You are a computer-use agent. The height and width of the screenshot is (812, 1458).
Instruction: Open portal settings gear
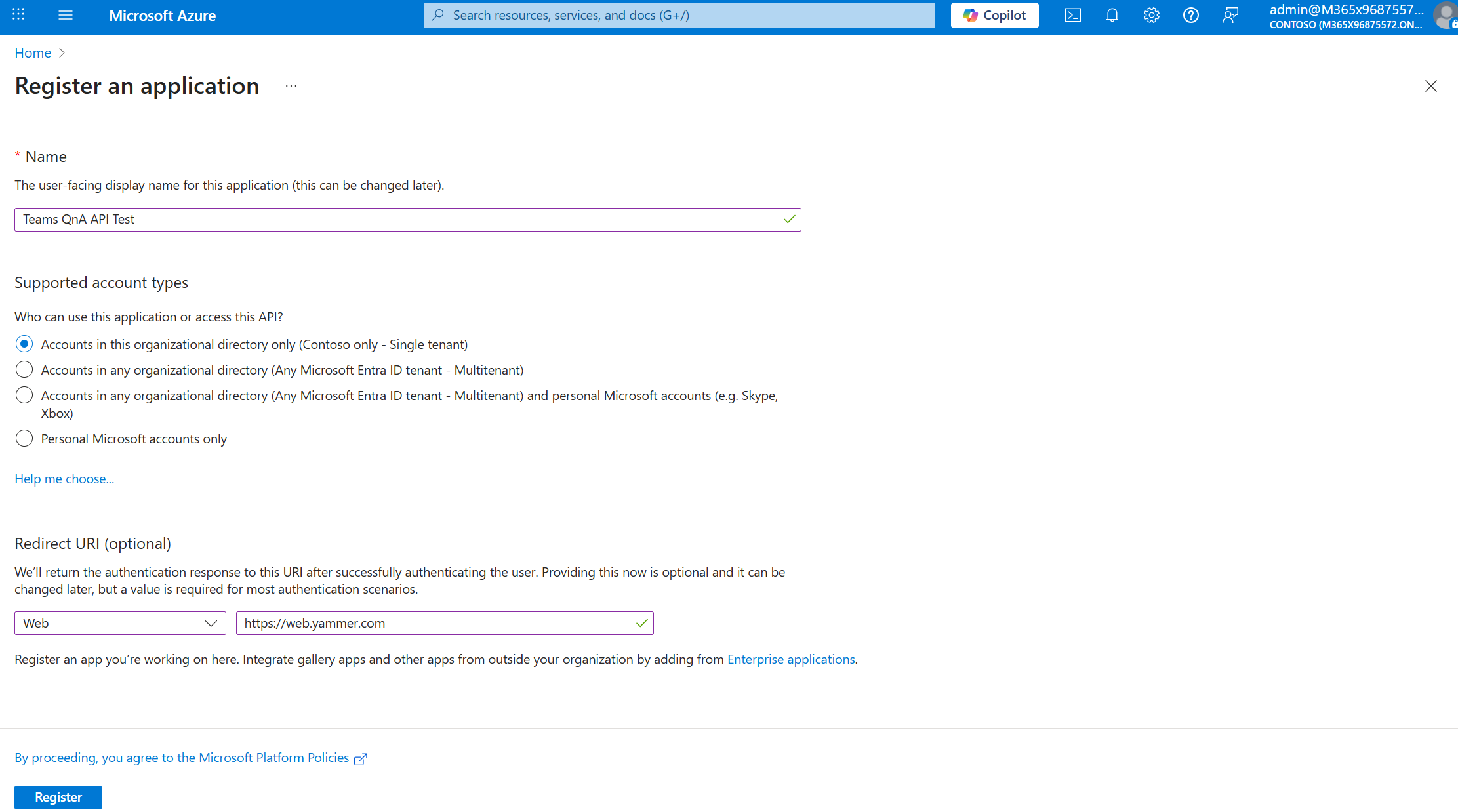pyautogui.click(x=1152, y=15)
